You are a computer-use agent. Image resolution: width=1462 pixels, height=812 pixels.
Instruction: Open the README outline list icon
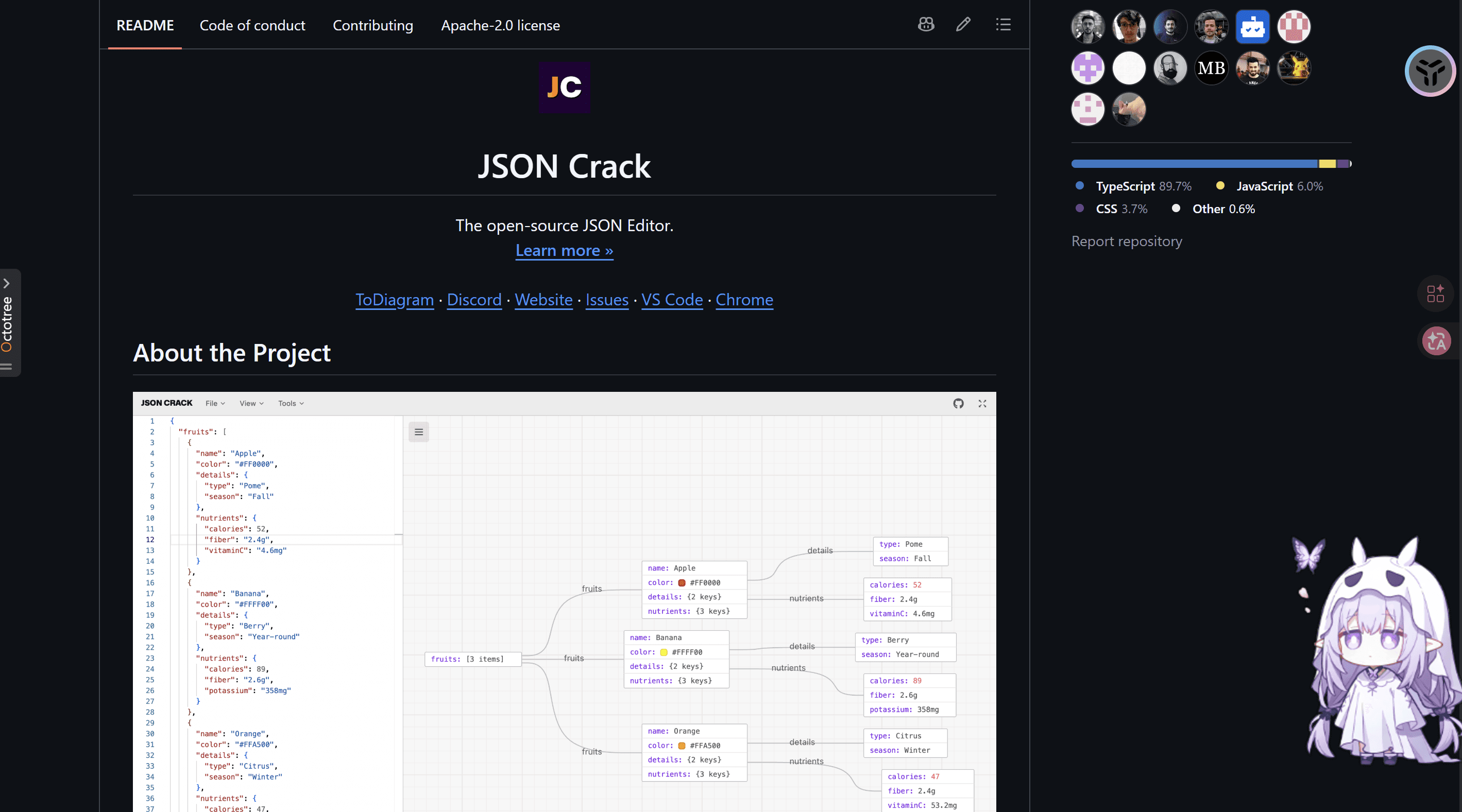coord(1004,24)
